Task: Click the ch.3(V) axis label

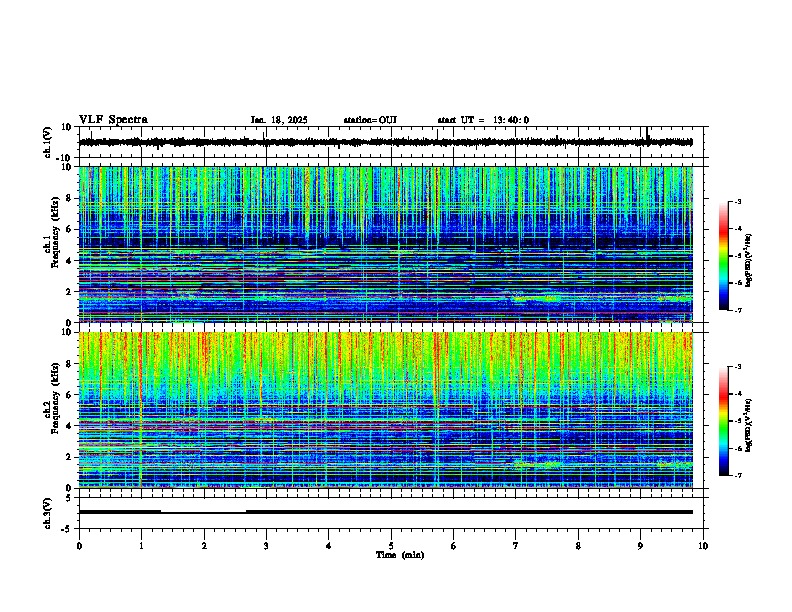Action: 48,513
